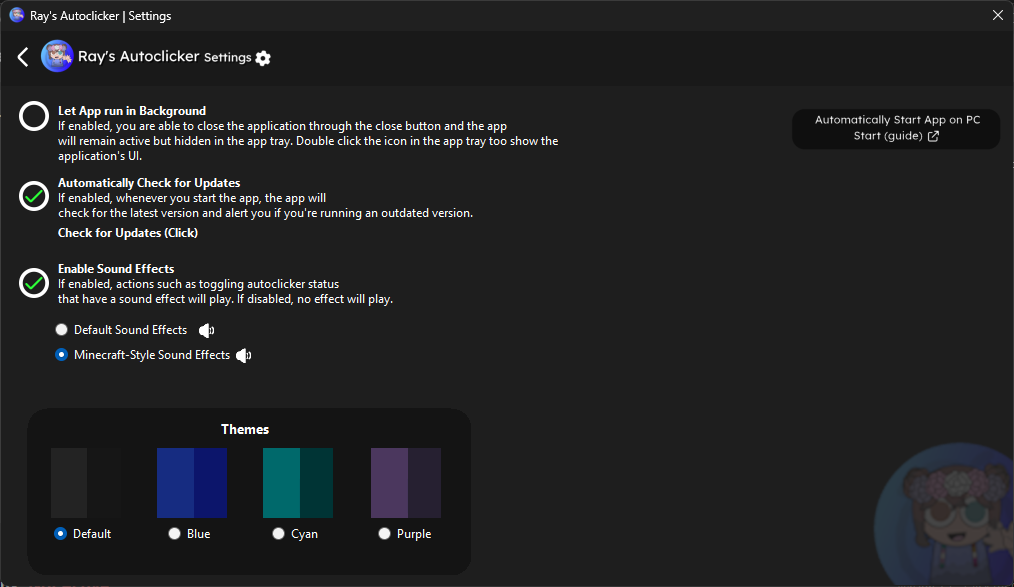Click the external link icon on the startup guide
The width and height of the screenshot is (1014, 587).
pyautogui.click(x=933, y=136)
